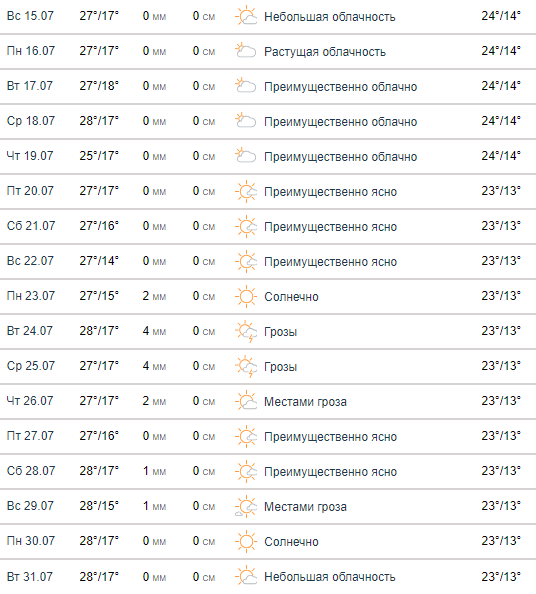Click the weather icon for Вс 15.07
The image size is (536, 594).
pyautogui.click(x=246, y=16)
